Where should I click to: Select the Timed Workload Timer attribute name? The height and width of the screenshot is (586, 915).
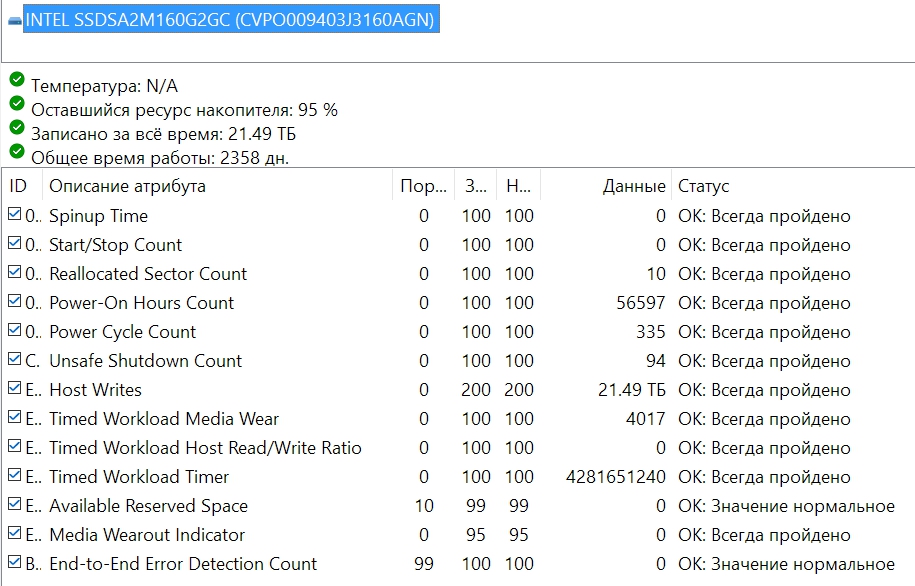(x=139, y=477)
